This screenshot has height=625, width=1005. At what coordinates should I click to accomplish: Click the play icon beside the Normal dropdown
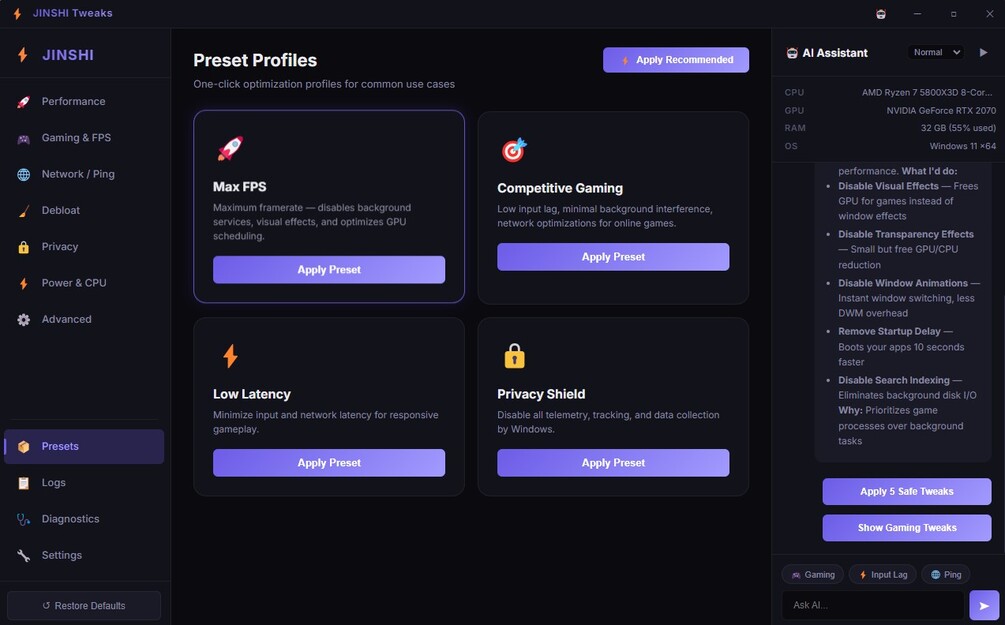(x=984, y=52)
